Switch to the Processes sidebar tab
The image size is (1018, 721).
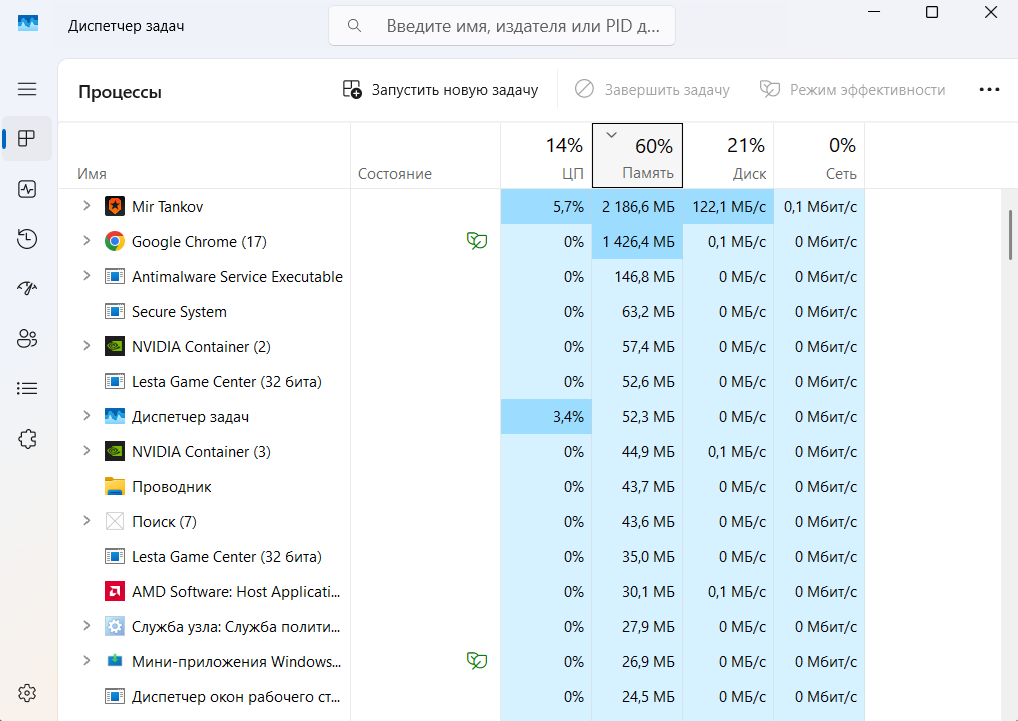tap(27, 138)
